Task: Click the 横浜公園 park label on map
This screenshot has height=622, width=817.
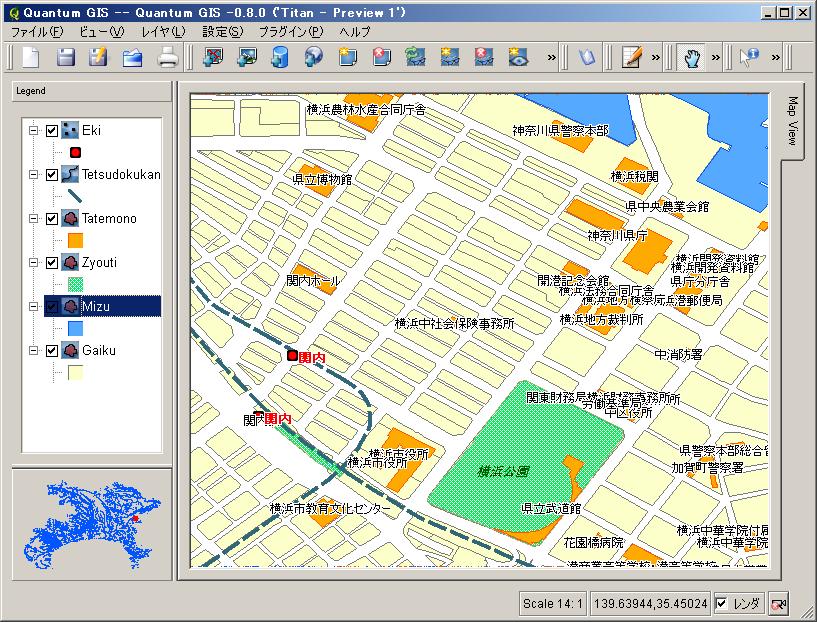Action: (503, 471)
